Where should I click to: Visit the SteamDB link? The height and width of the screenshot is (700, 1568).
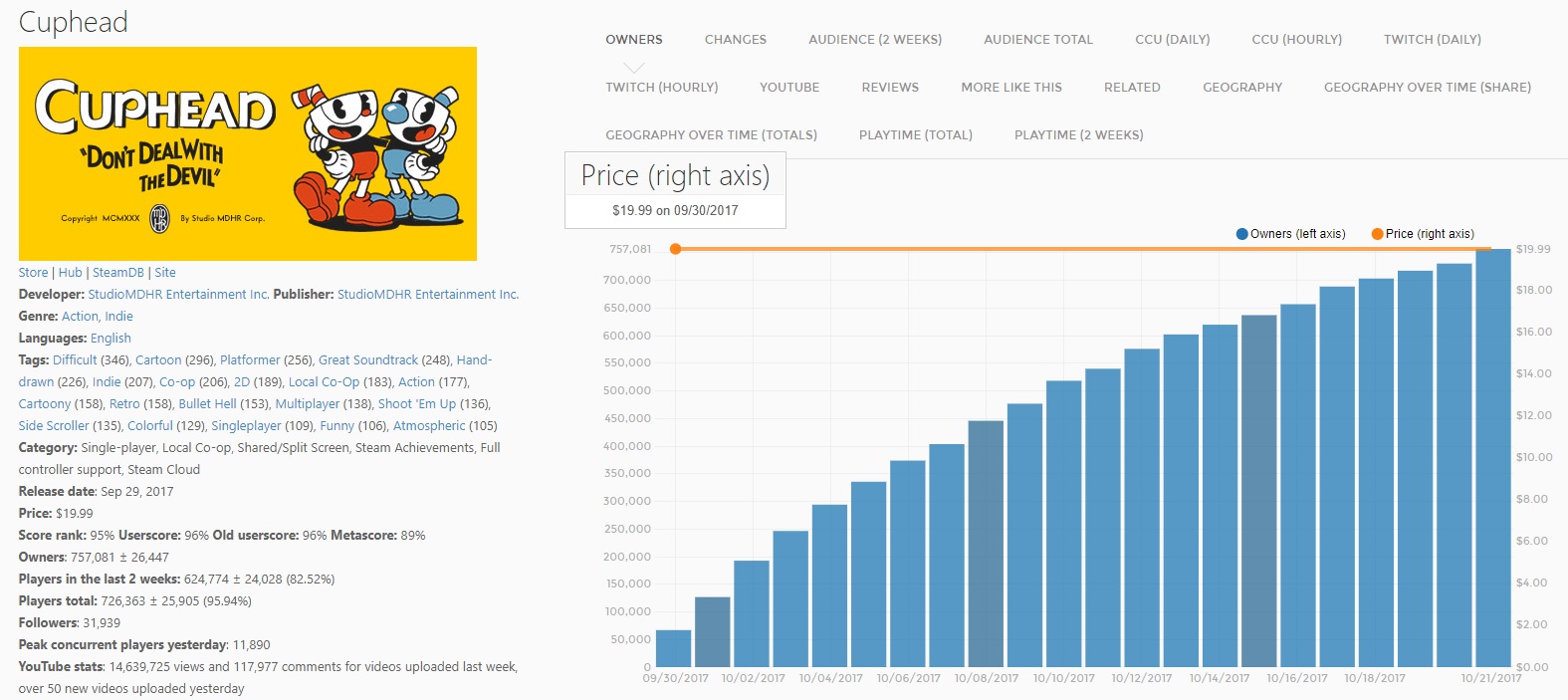[x=118, y=273]
